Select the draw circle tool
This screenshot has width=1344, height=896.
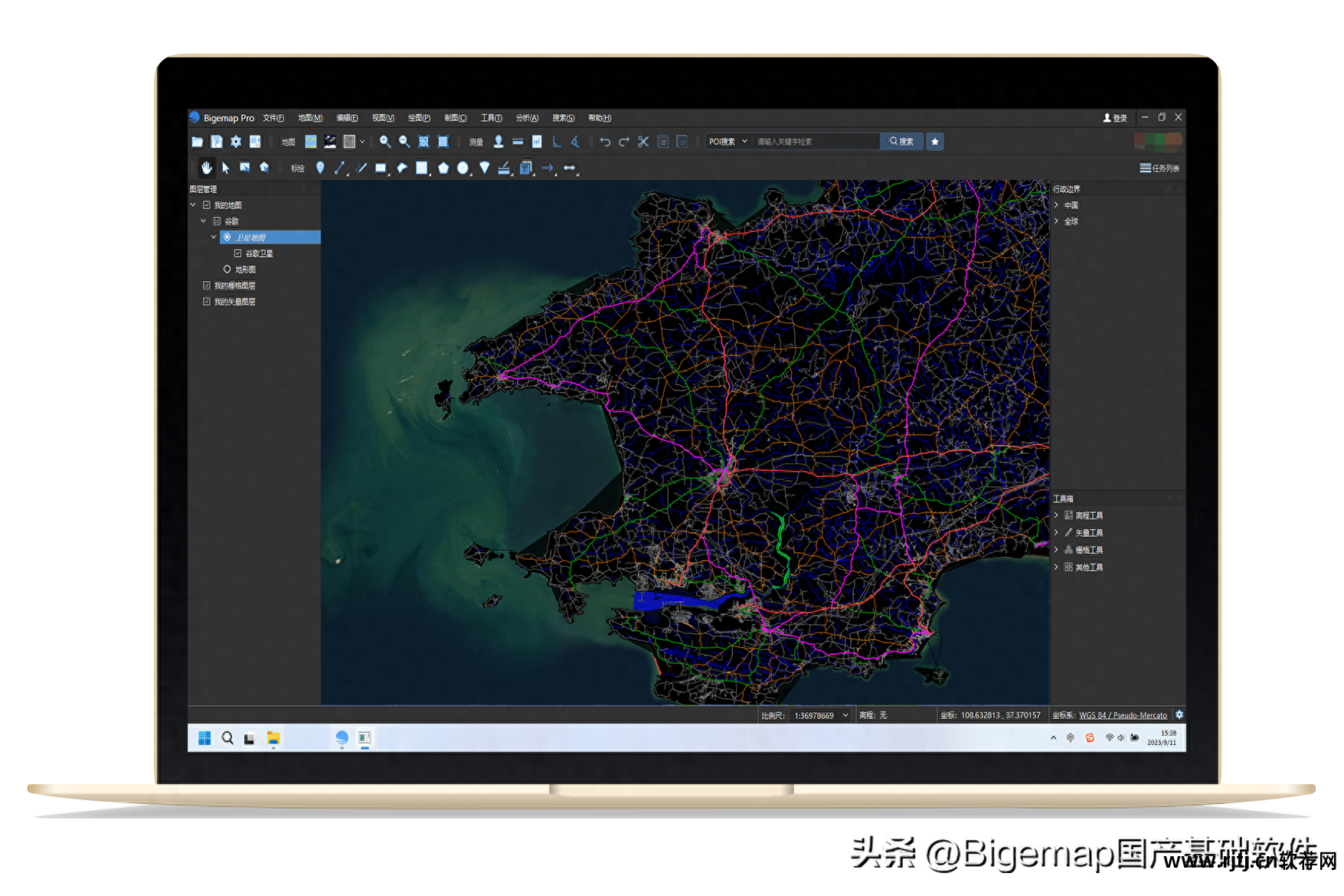point(463,168)
